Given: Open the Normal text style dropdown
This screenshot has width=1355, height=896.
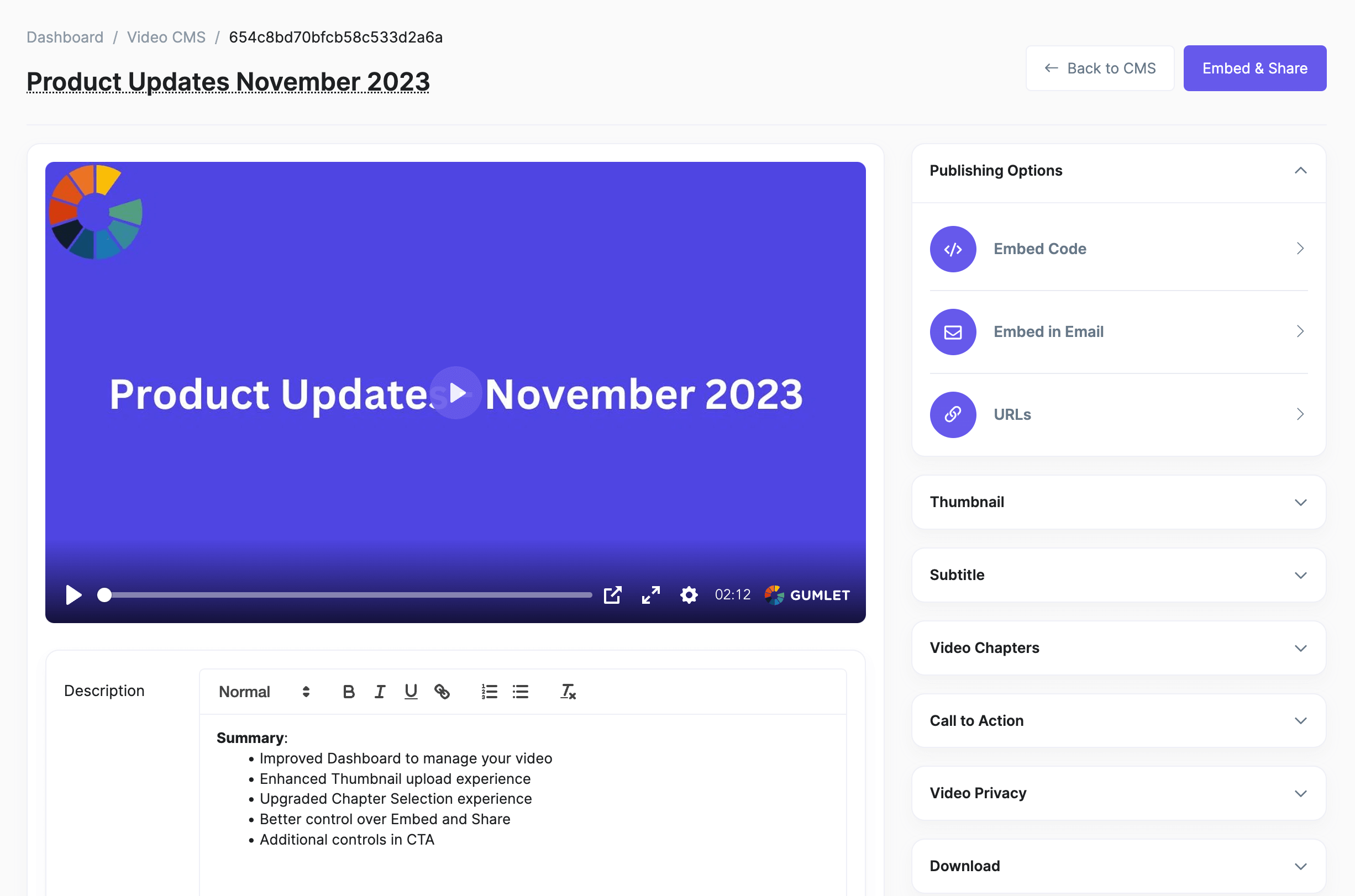Looking at the screenshot, I should (x=264, y=692).
